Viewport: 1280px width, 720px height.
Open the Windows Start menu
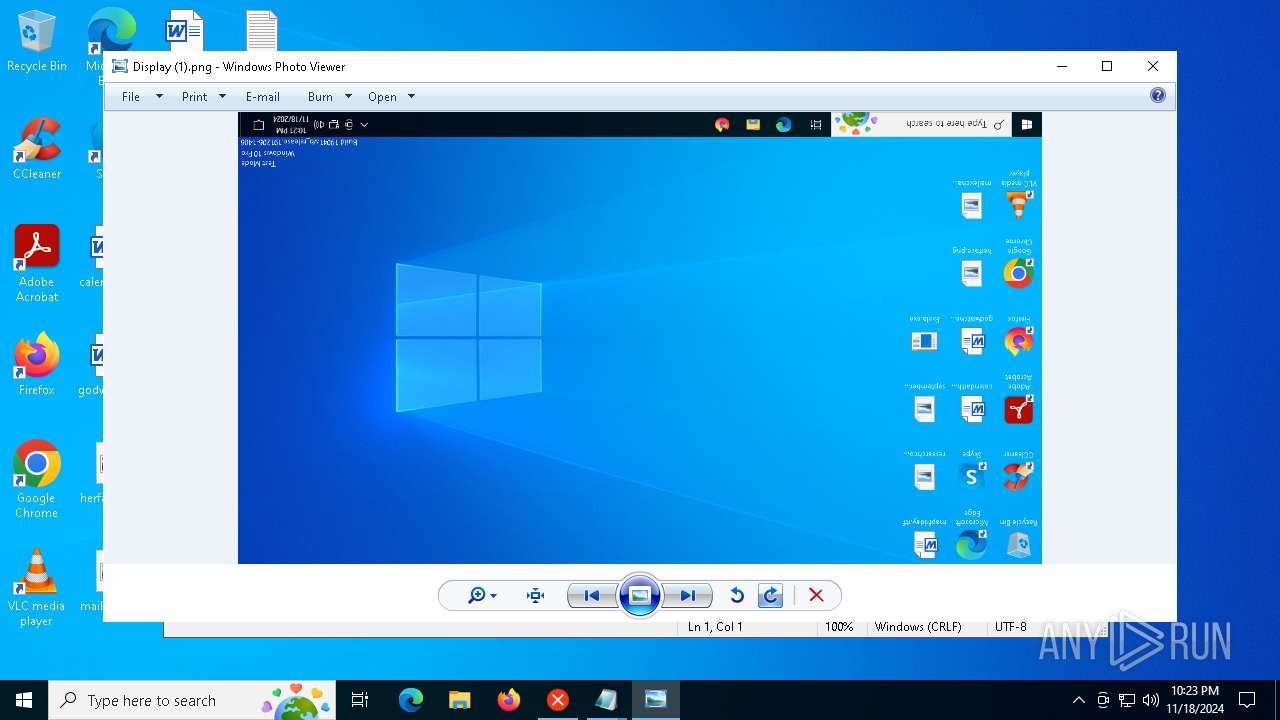[24, 700]
